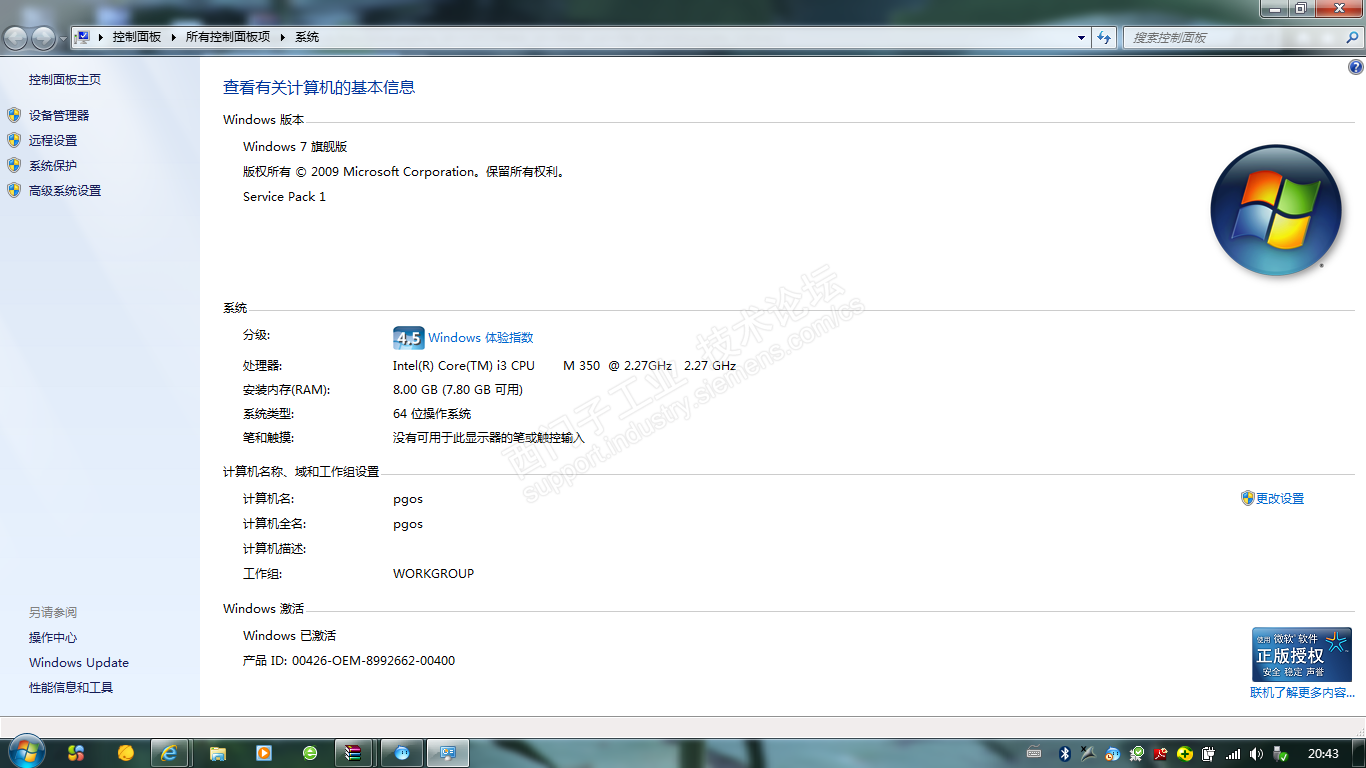Screen dimensions: 1366x768
Task: Click the 8.00 GB installed memory value
Action: click(458, 390)
